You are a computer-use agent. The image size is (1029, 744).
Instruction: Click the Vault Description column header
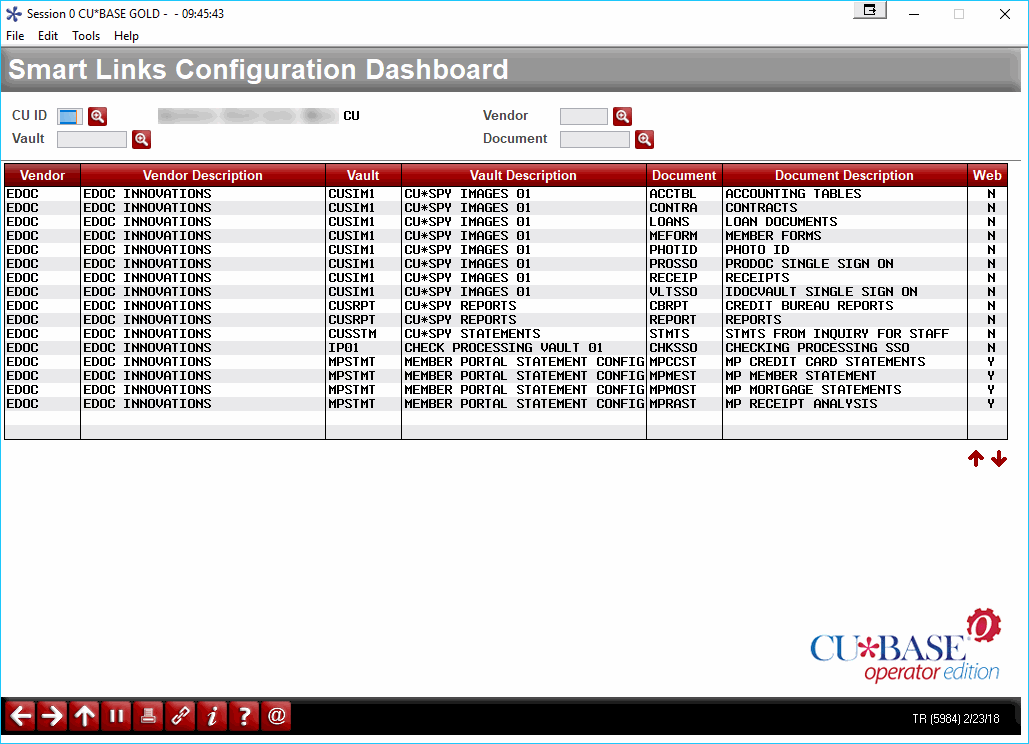(x=523, y=175)
